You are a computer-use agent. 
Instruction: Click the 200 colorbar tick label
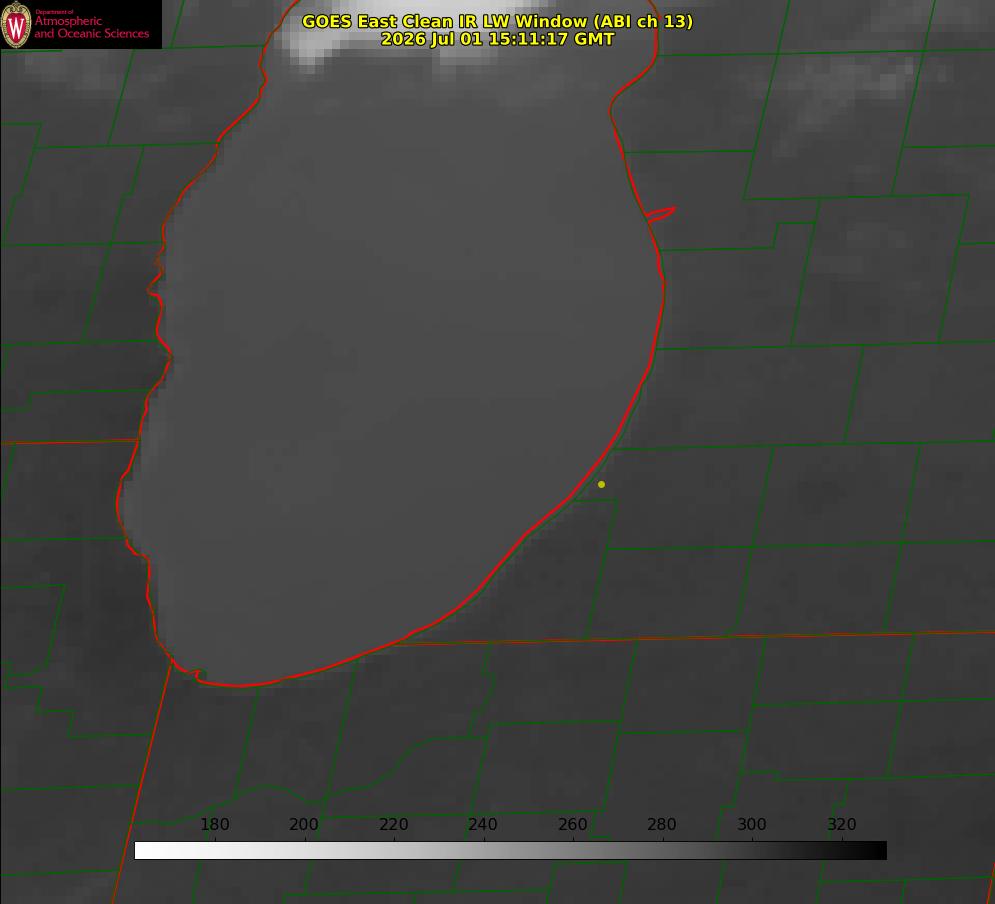point(303,824)
